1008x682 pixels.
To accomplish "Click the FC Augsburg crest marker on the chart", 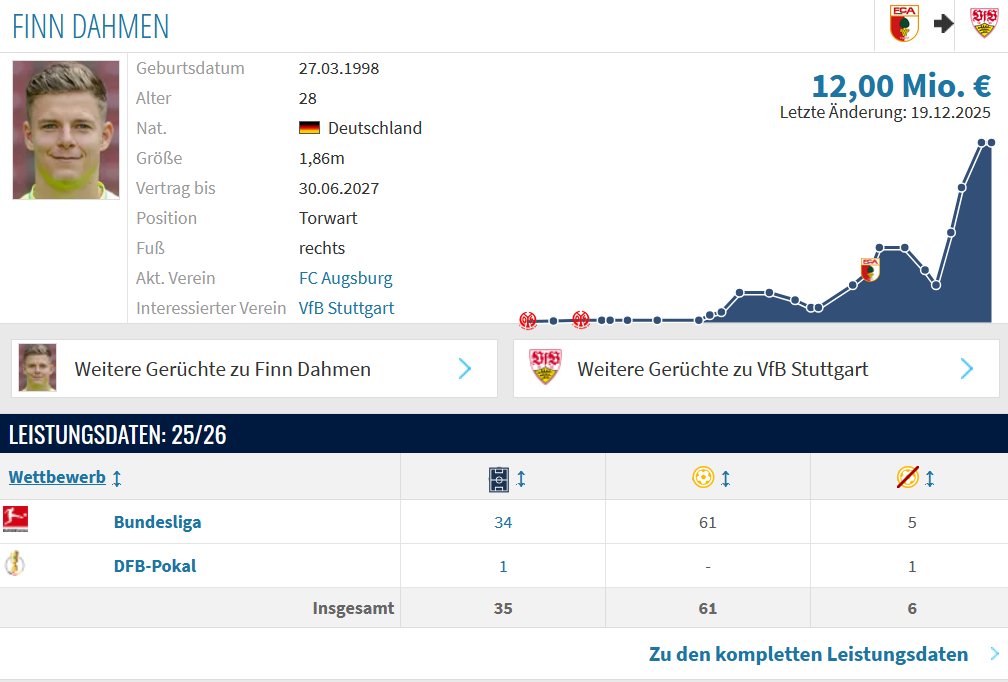I will [x=870, y=269].
